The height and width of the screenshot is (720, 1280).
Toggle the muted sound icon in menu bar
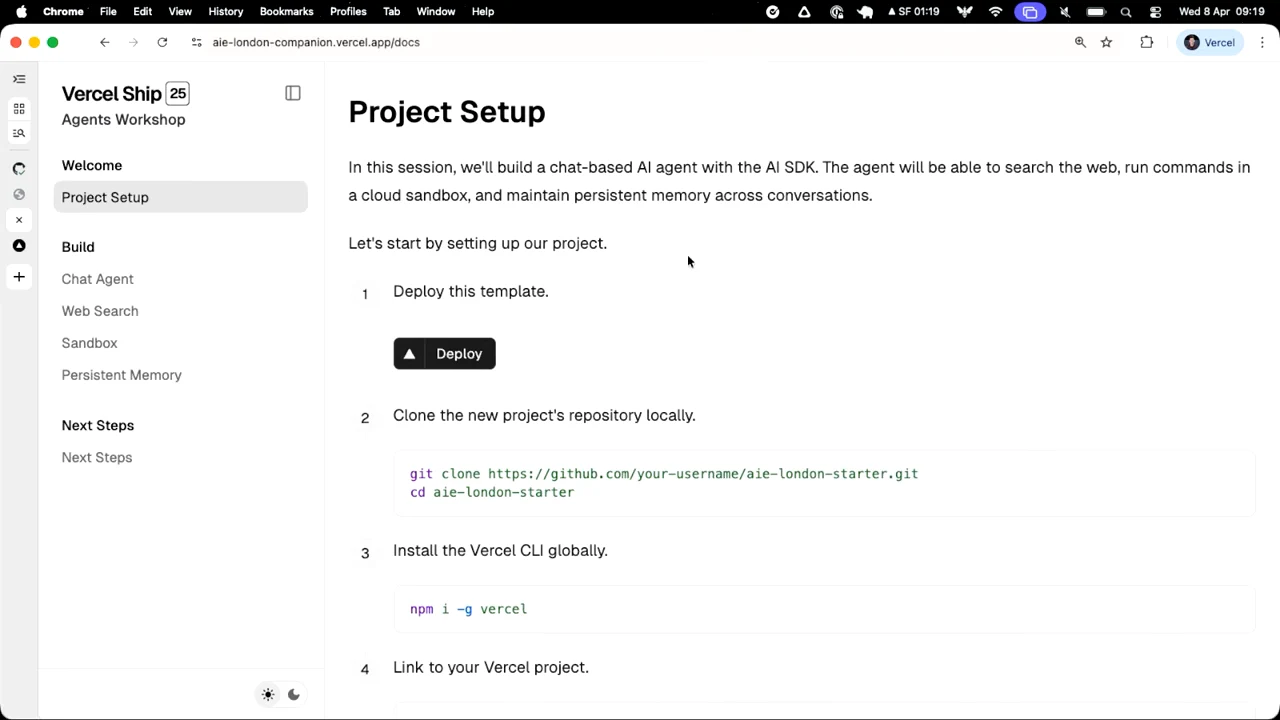tap(1065, 12)
